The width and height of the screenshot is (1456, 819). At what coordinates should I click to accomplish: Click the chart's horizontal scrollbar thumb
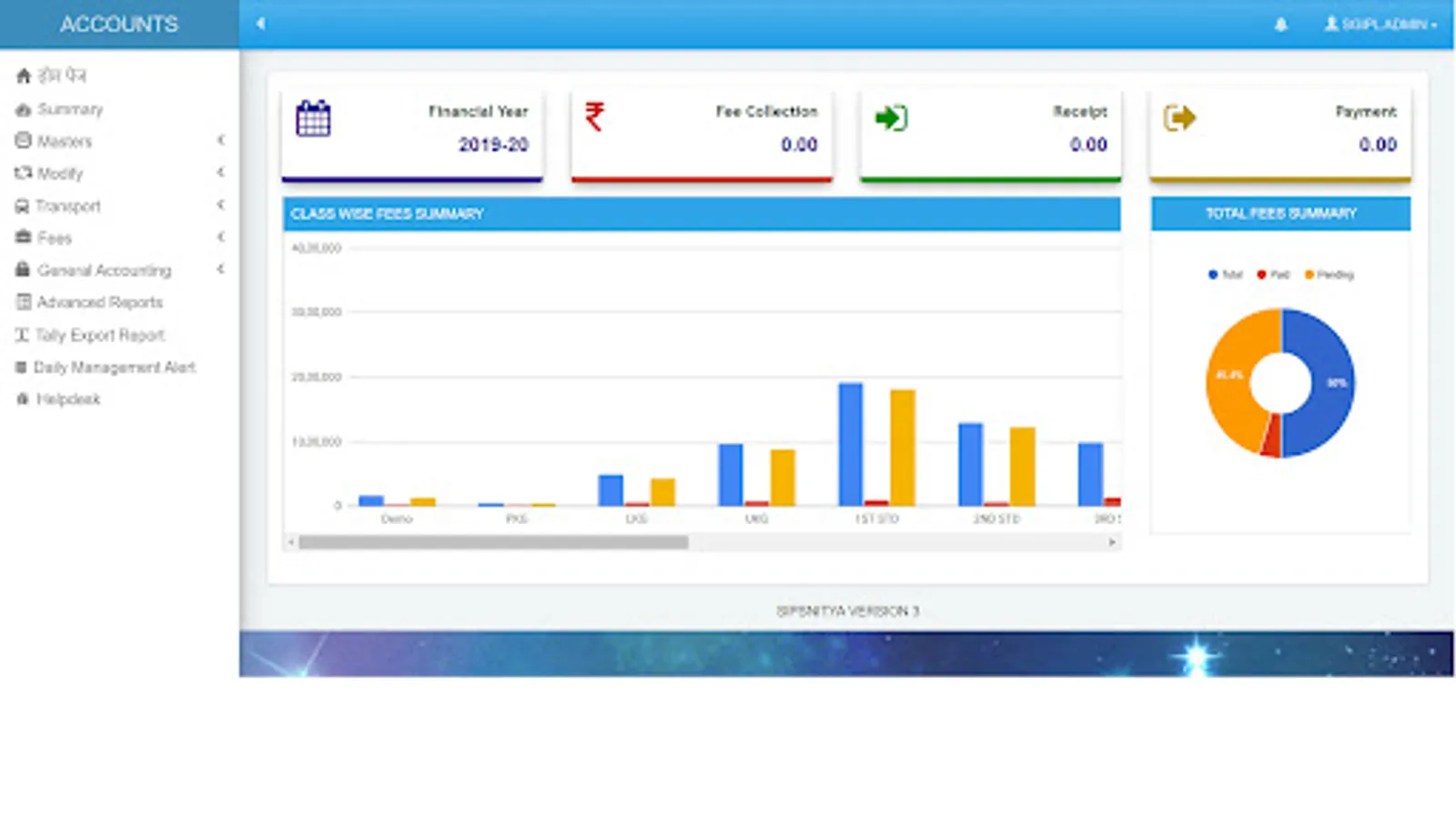[493, 542]
